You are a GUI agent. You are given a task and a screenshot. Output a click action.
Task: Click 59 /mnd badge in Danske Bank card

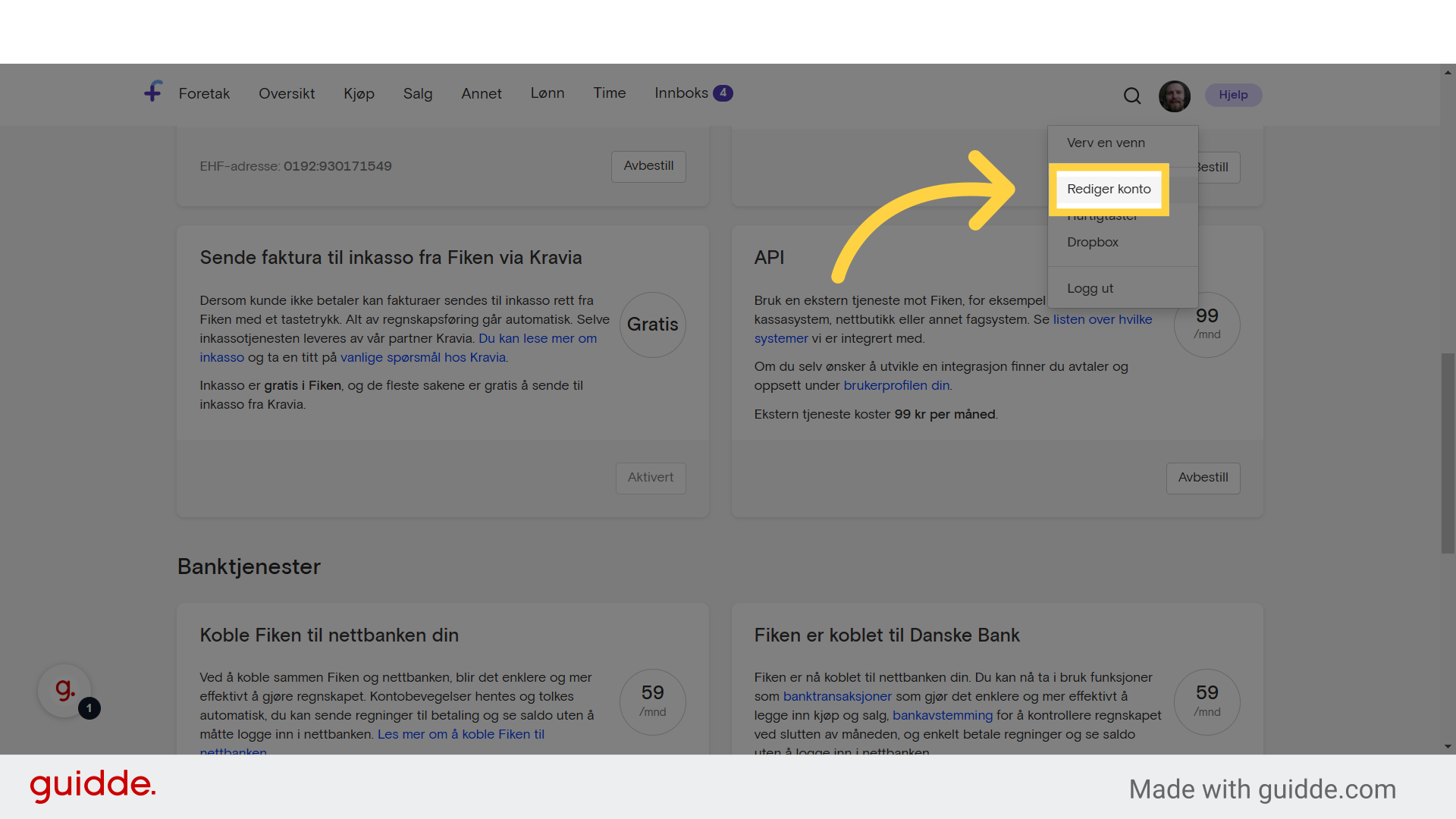(x=1207, y=701)
